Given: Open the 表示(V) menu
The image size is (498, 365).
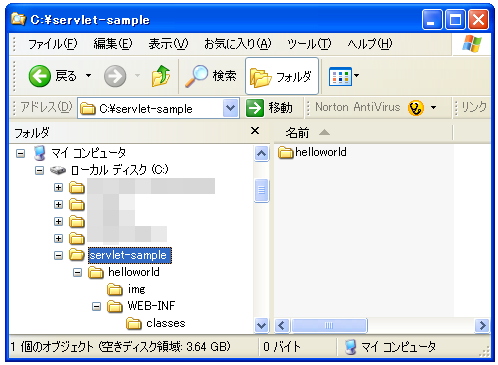Looking at the screenshot, I should [x=168, y=44].
